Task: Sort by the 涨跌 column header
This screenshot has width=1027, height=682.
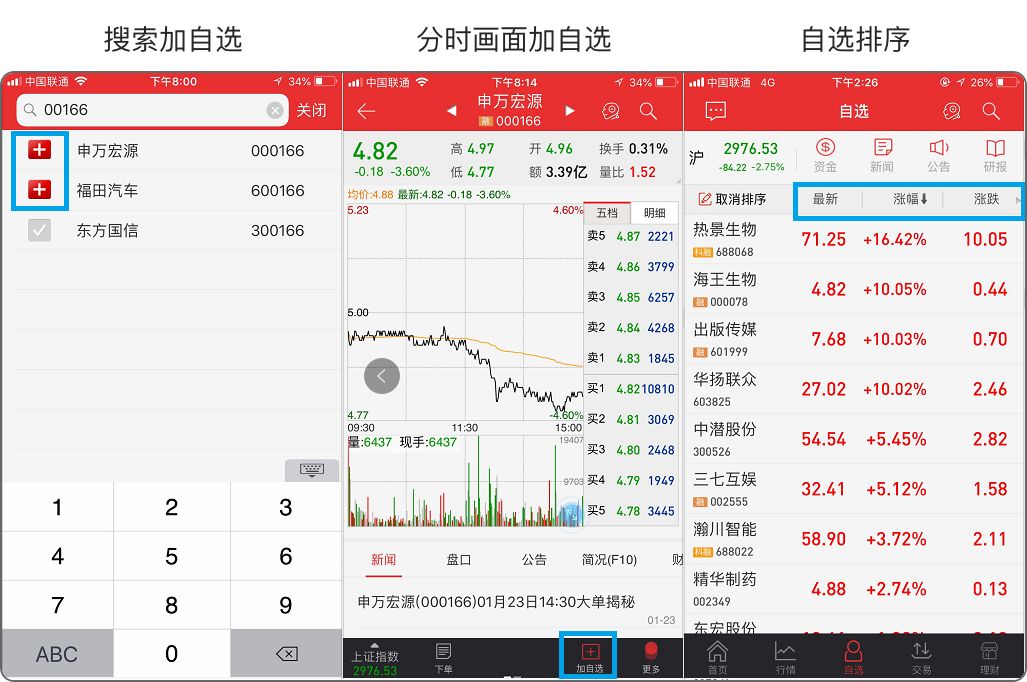Action: 986,199
